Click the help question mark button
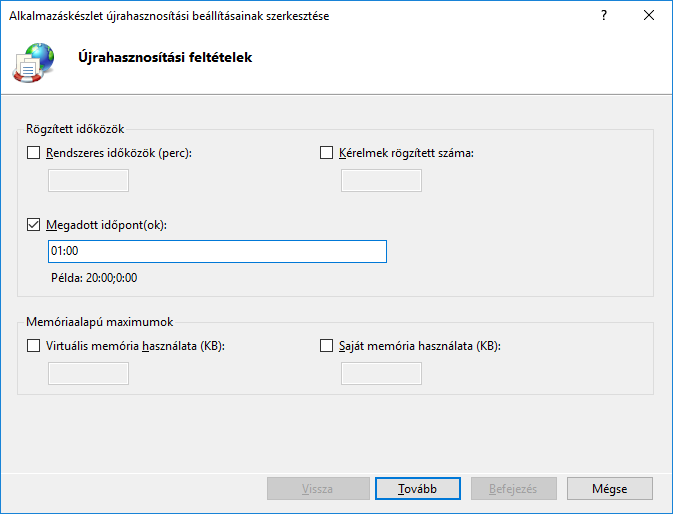The height and width of the screenshot is (514, 673). tap(604, 16)
